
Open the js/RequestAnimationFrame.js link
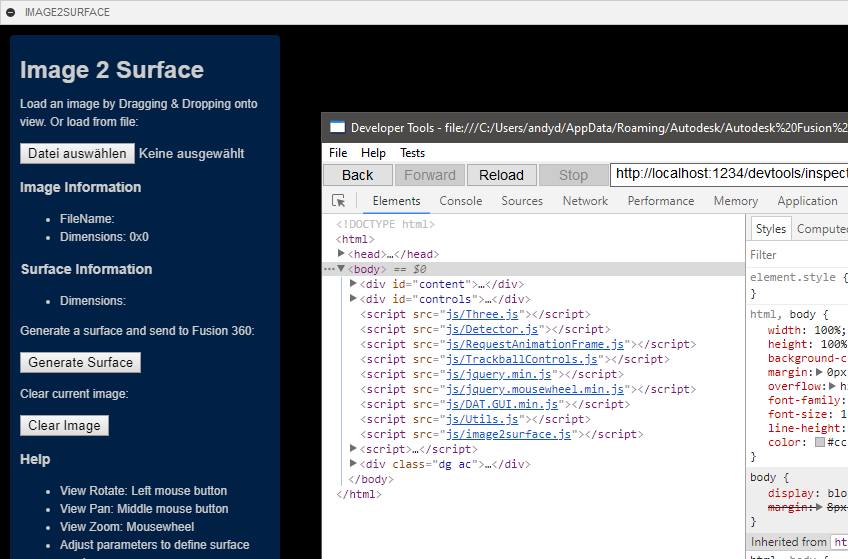535,344
